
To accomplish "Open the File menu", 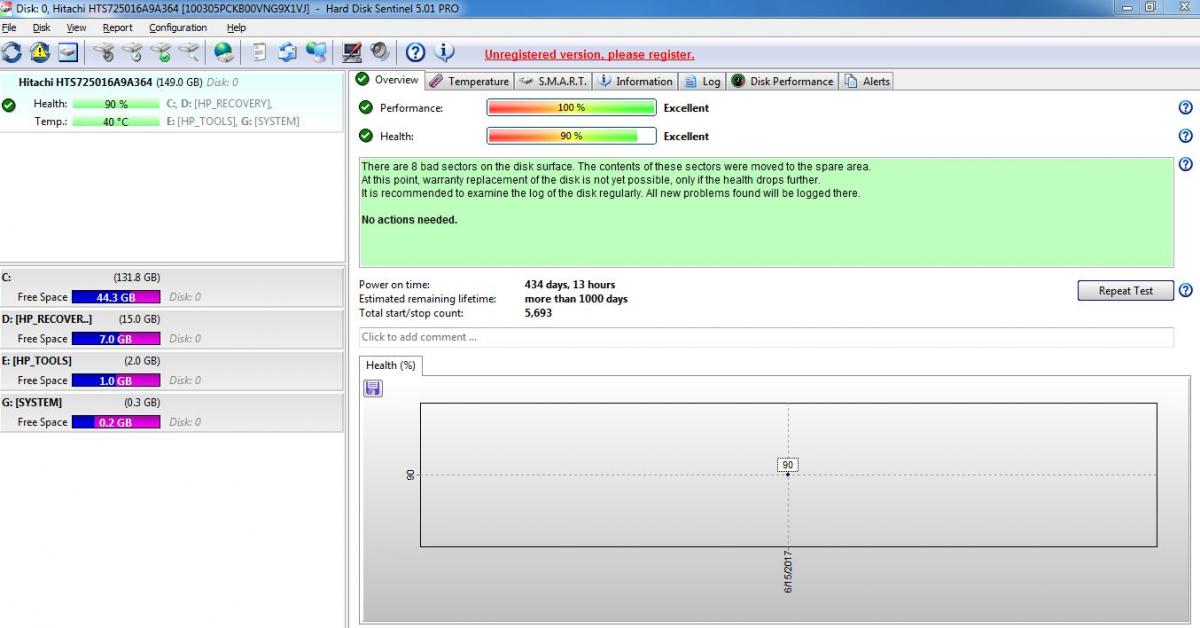I will pos(9,28).
